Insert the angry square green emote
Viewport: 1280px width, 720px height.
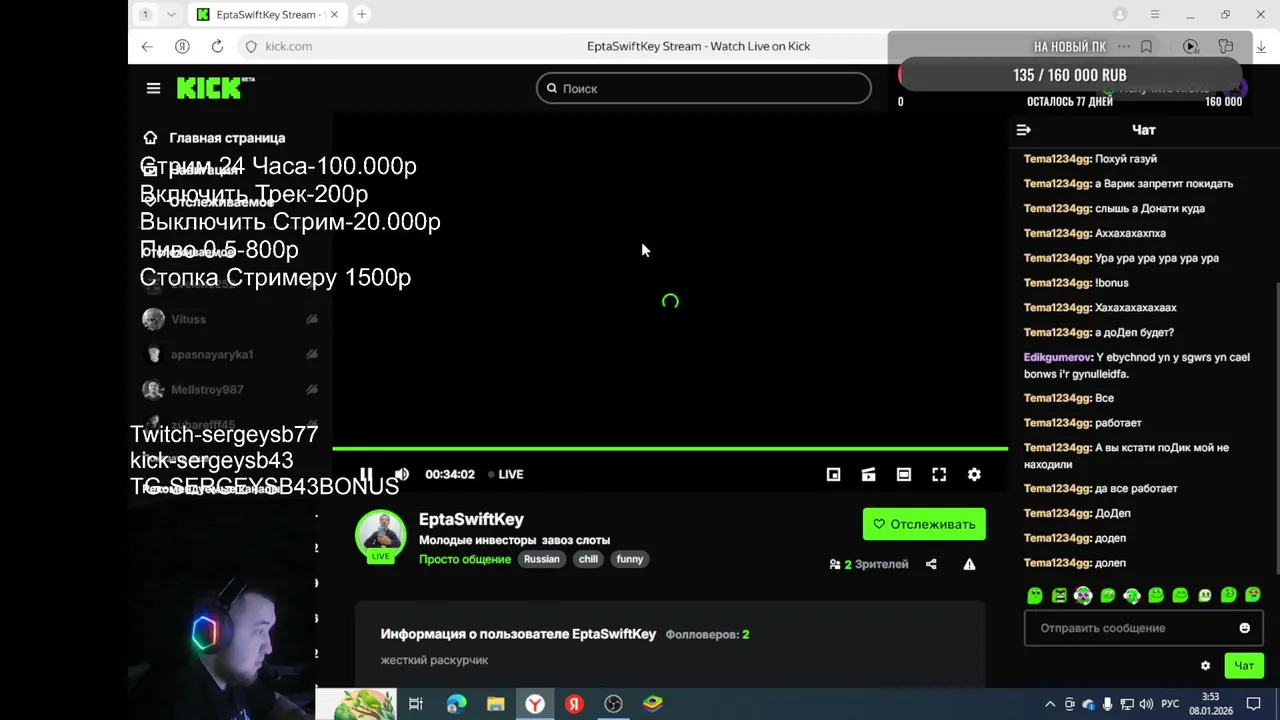tap(1059, 595)
